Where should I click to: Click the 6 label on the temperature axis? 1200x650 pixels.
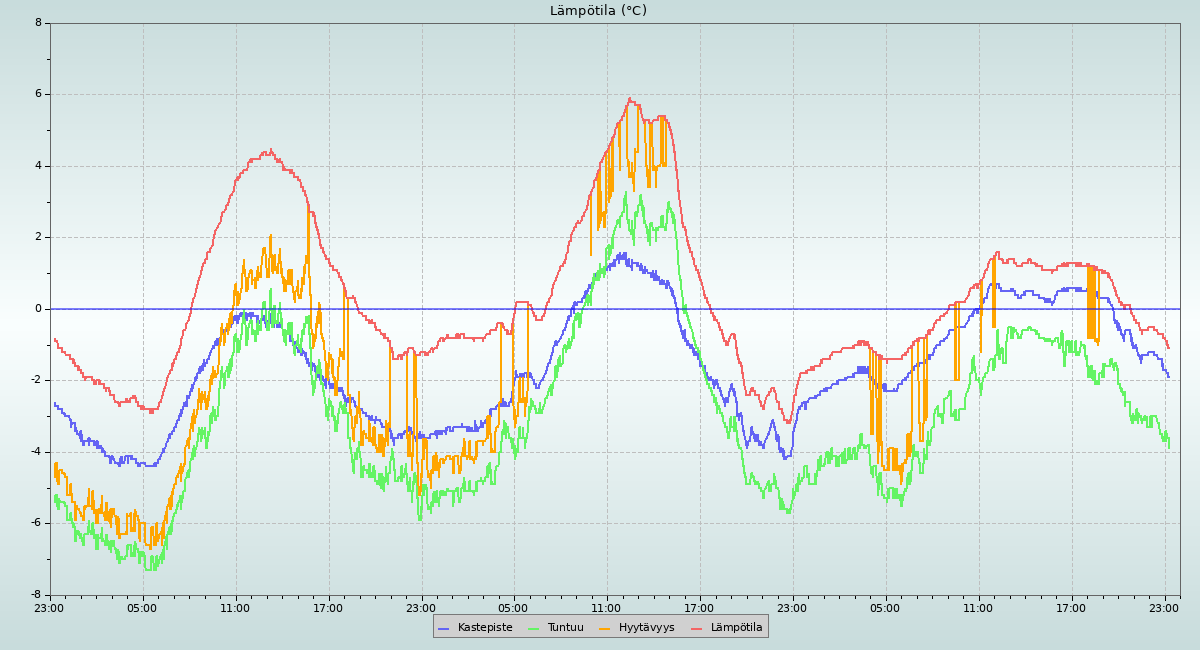38,94
